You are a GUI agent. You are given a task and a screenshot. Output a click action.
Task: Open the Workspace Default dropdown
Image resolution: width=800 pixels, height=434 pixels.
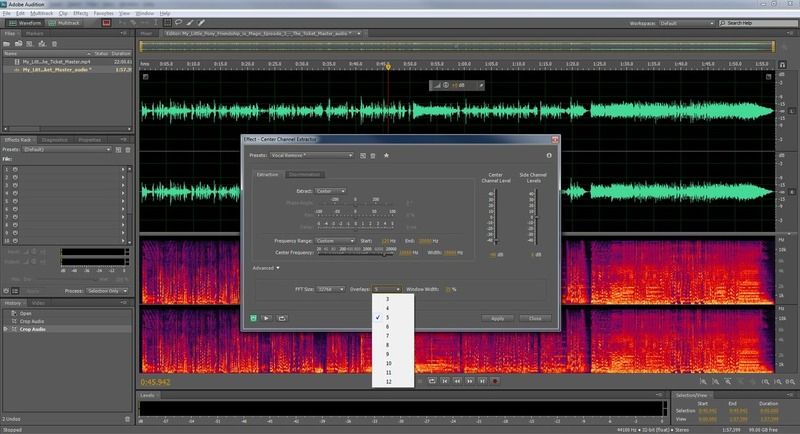[686, 23]
